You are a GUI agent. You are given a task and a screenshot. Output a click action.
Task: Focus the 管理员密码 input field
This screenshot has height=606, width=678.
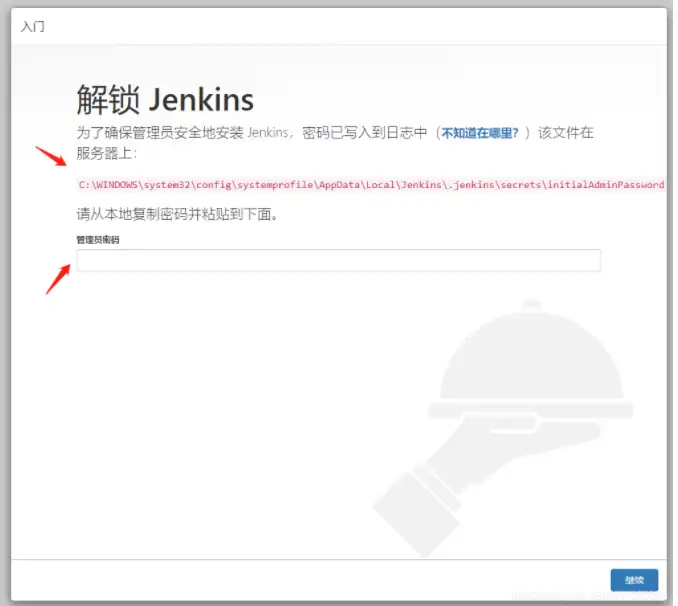tap(339, 260)
